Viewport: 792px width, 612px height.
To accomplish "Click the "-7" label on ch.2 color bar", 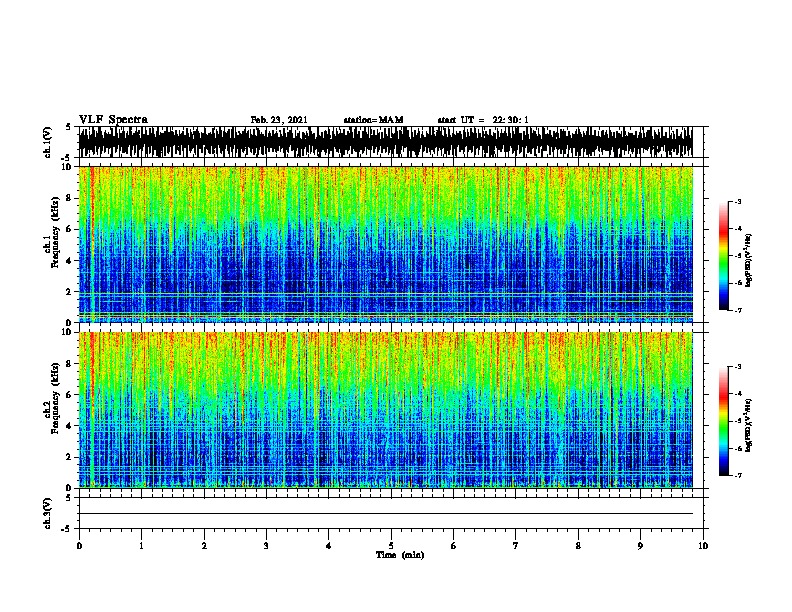I will click(737, 475).
